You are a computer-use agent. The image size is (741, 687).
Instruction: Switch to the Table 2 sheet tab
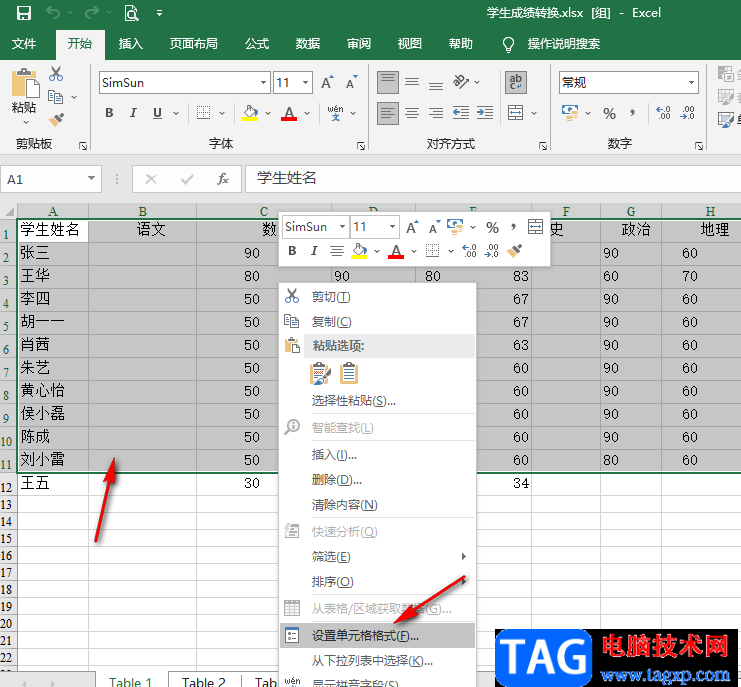click(204, 681)
